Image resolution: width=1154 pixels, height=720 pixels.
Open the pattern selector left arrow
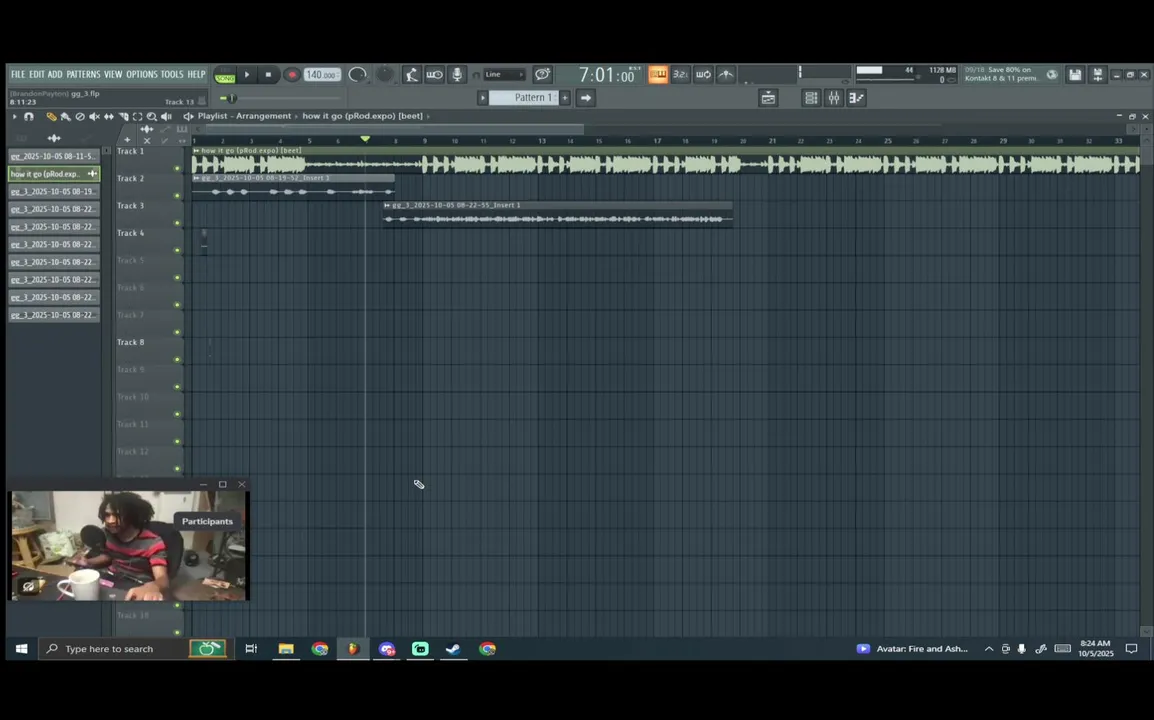click(483, 98)
